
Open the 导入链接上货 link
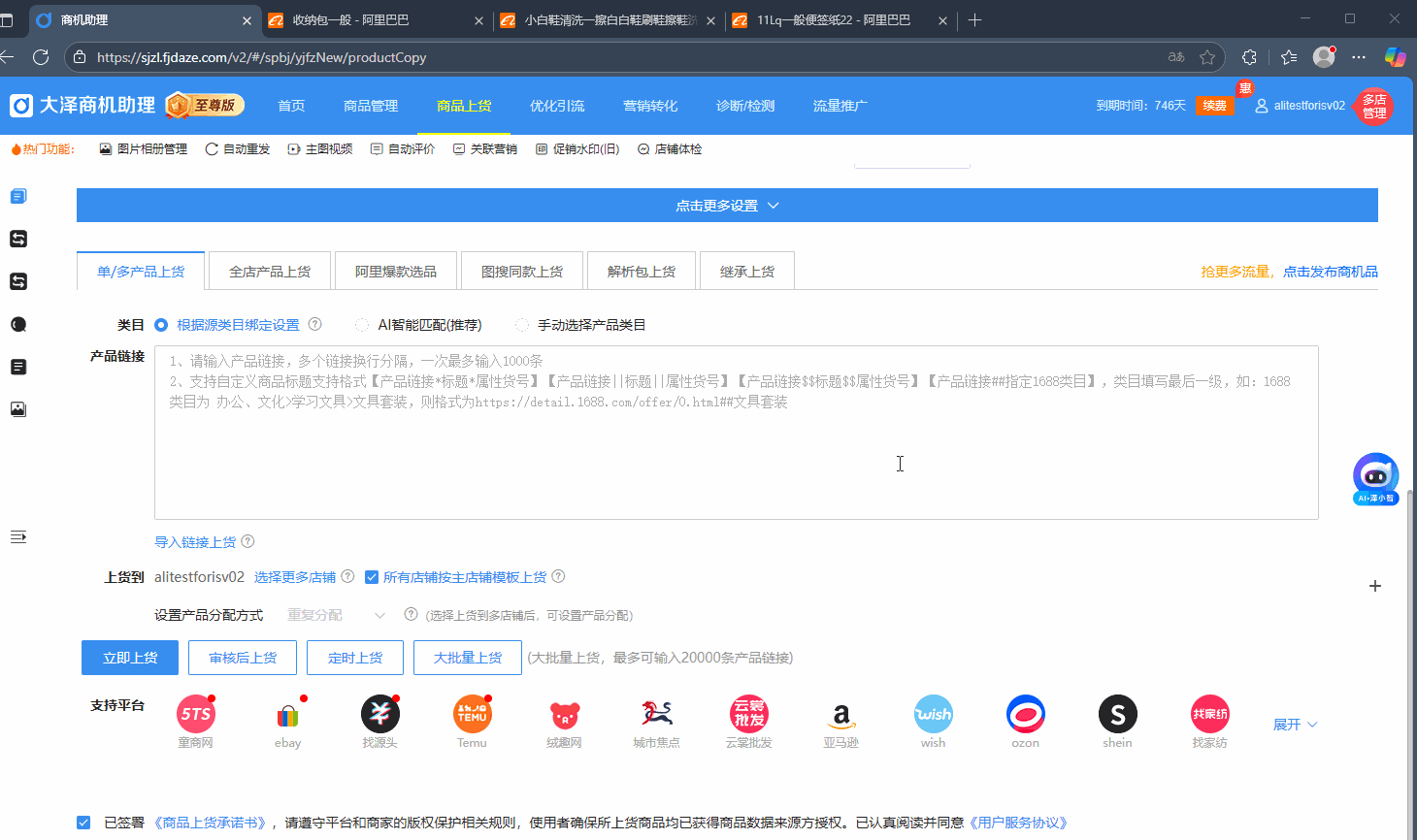tap(195, 542)
